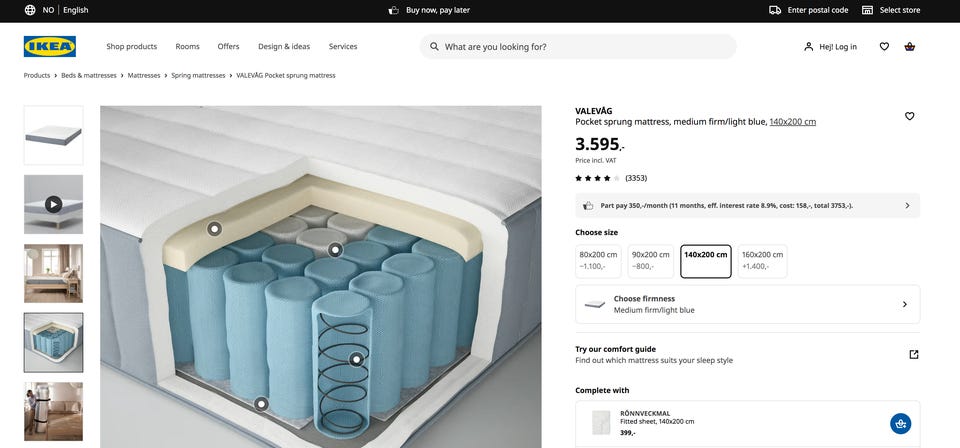The height and width of the screenshot is (448, 960).
Task: Select the 90x200 cm size option
Action: (x=651, y=261)
